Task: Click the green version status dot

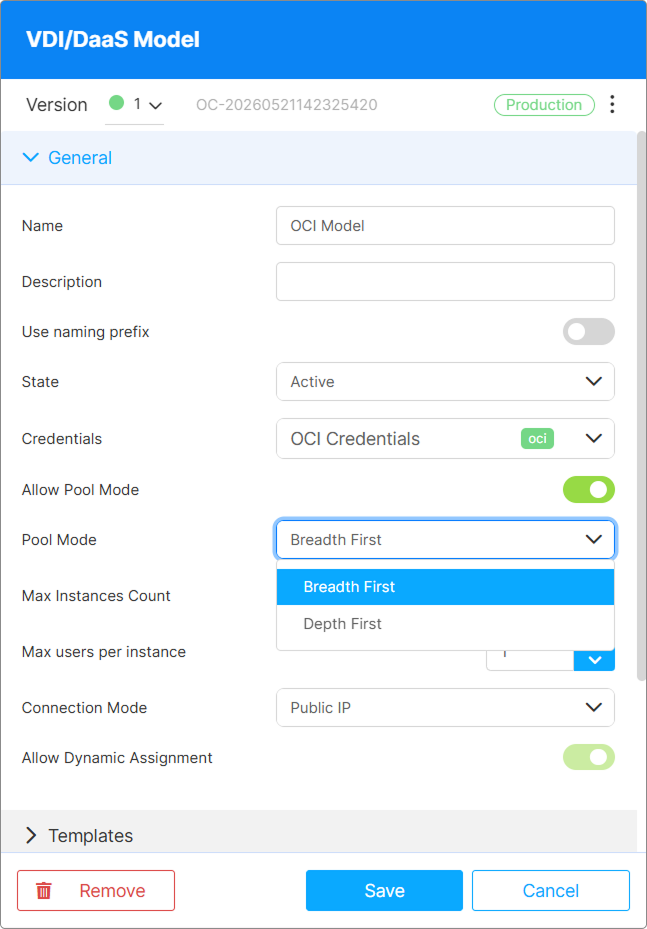Action: tap(117, 103)
